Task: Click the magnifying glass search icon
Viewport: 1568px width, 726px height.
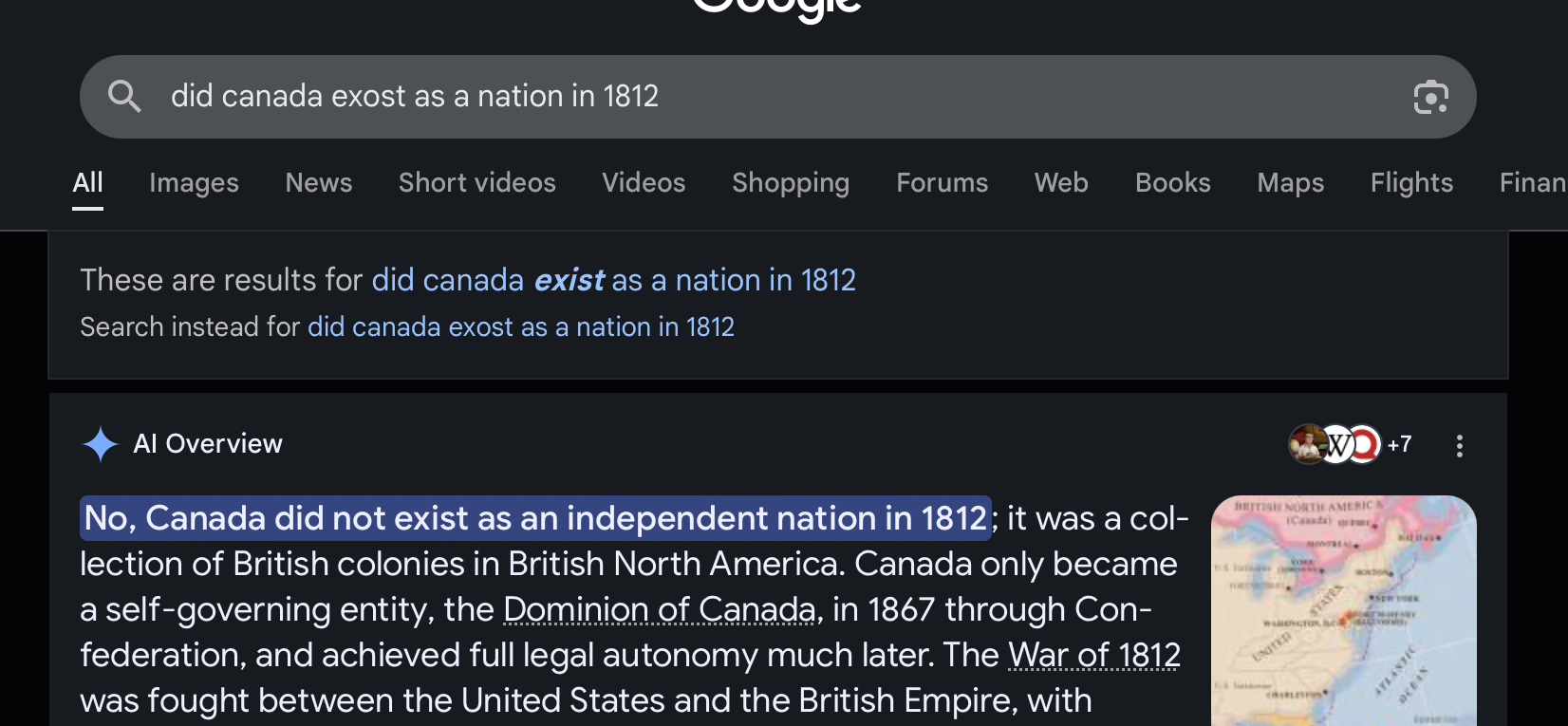Action: [124, 96]
